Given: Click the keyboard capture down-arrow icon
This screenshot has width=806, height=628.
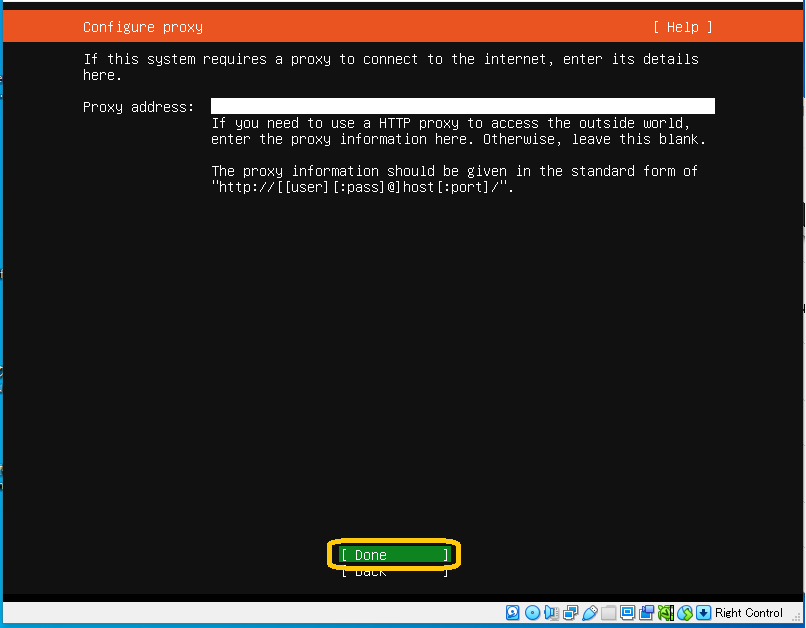Looking at the screenshot, I should [x=704, y=613].
